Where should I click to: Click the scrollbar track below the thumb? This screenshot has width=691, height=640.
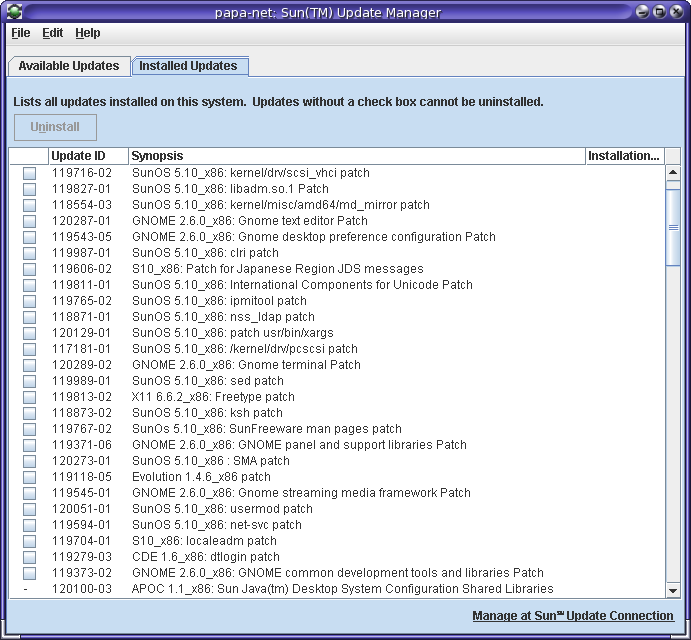(672, 423)
